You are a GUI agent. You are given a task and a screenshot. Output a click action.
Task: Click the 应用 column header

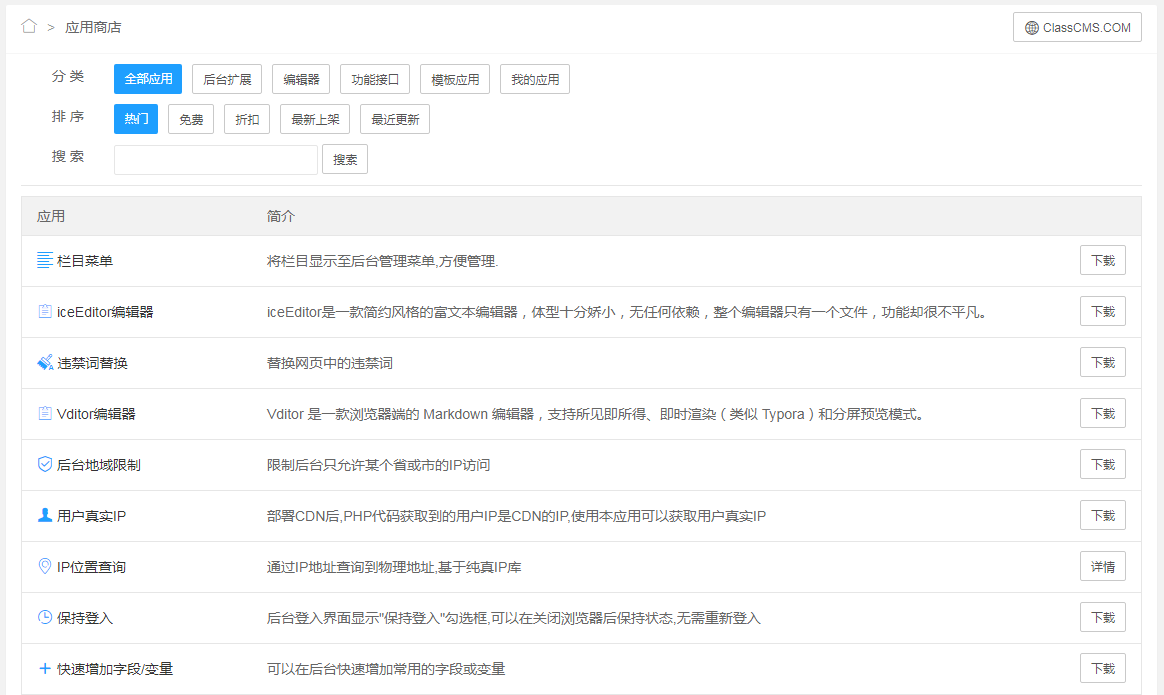[50, 216]
